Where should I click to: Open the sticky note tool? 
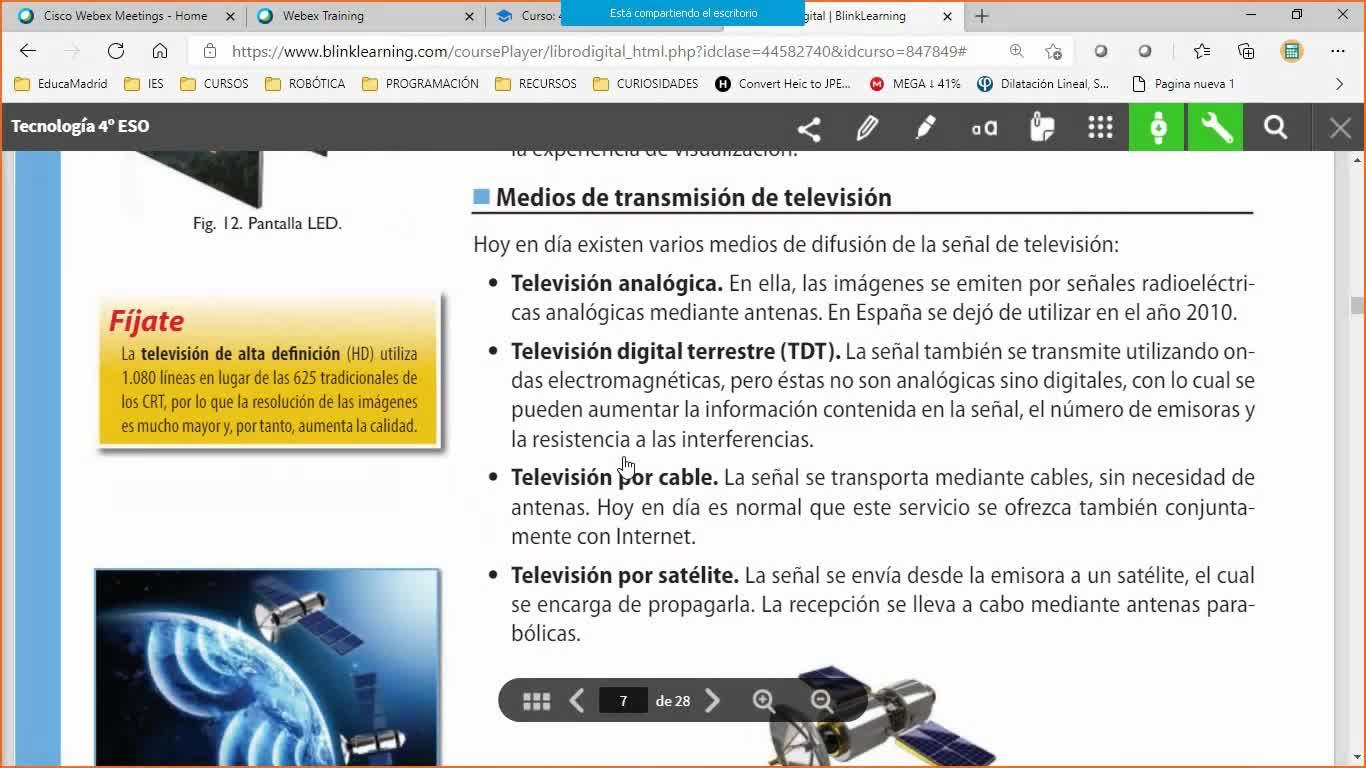tap(1042, 128)
